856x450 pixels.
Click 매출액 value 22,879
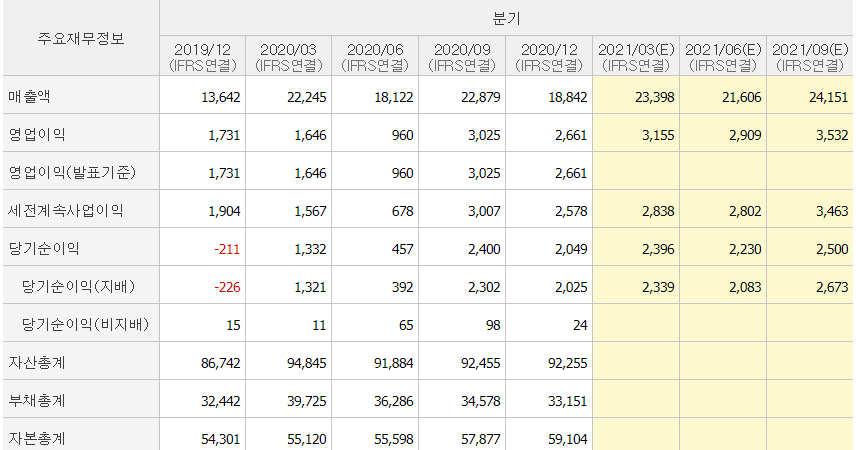[480, 97]
